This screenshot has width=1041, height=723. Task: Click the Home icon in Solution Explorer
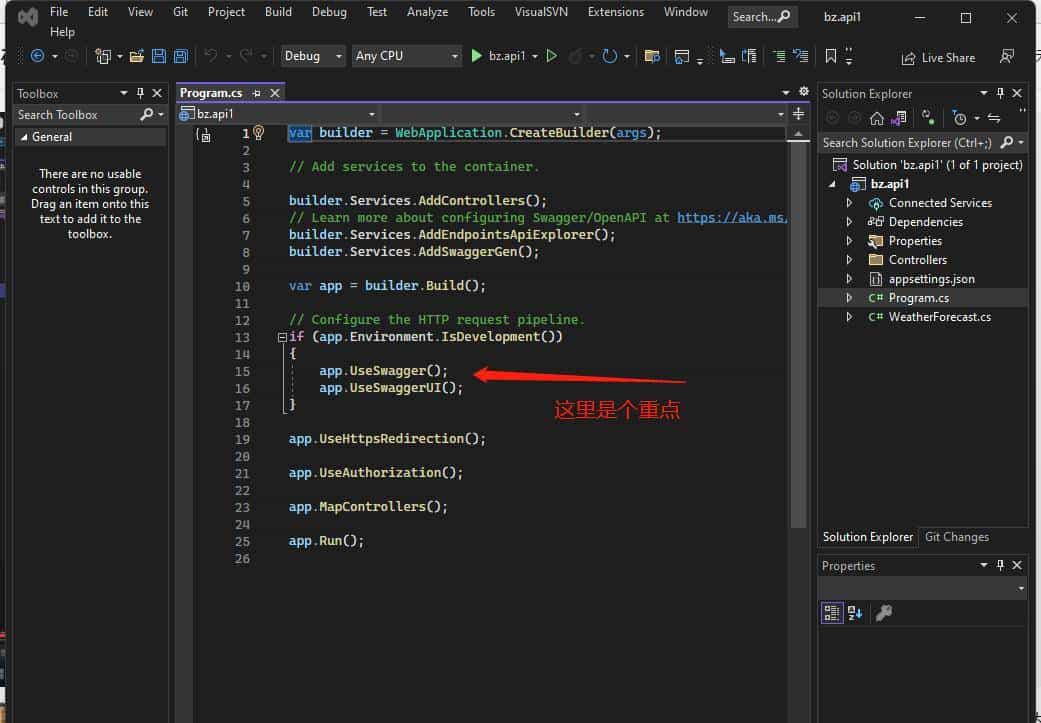(x=878, y=118)
